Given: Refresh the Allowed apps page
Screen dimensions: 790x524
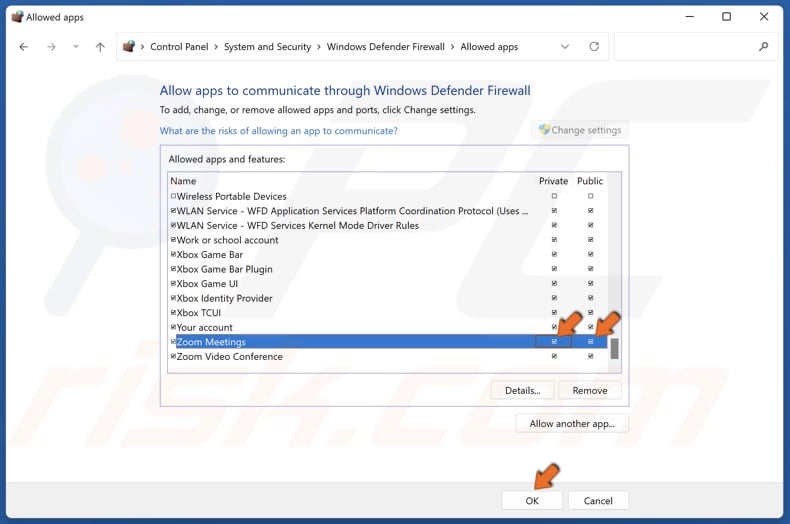Looking at the screenshot, I should coord(594,46).
